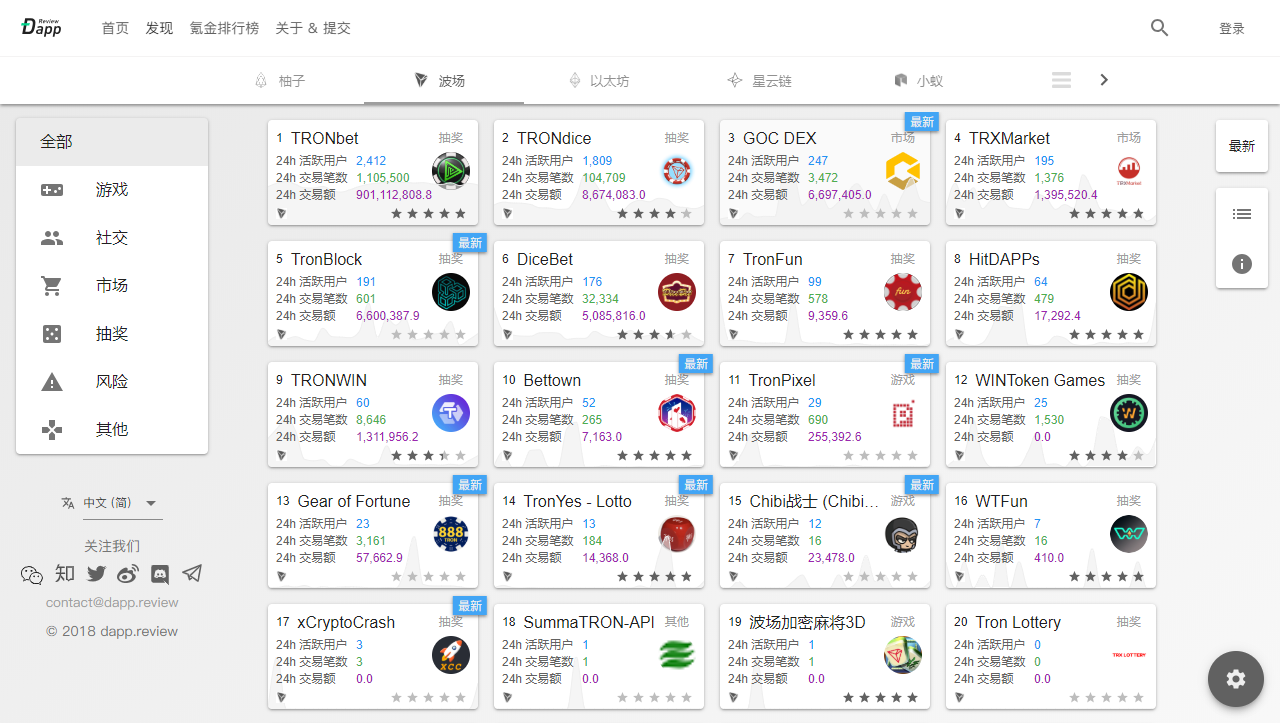Select the 星云链 chain tab

coord(759,81)
